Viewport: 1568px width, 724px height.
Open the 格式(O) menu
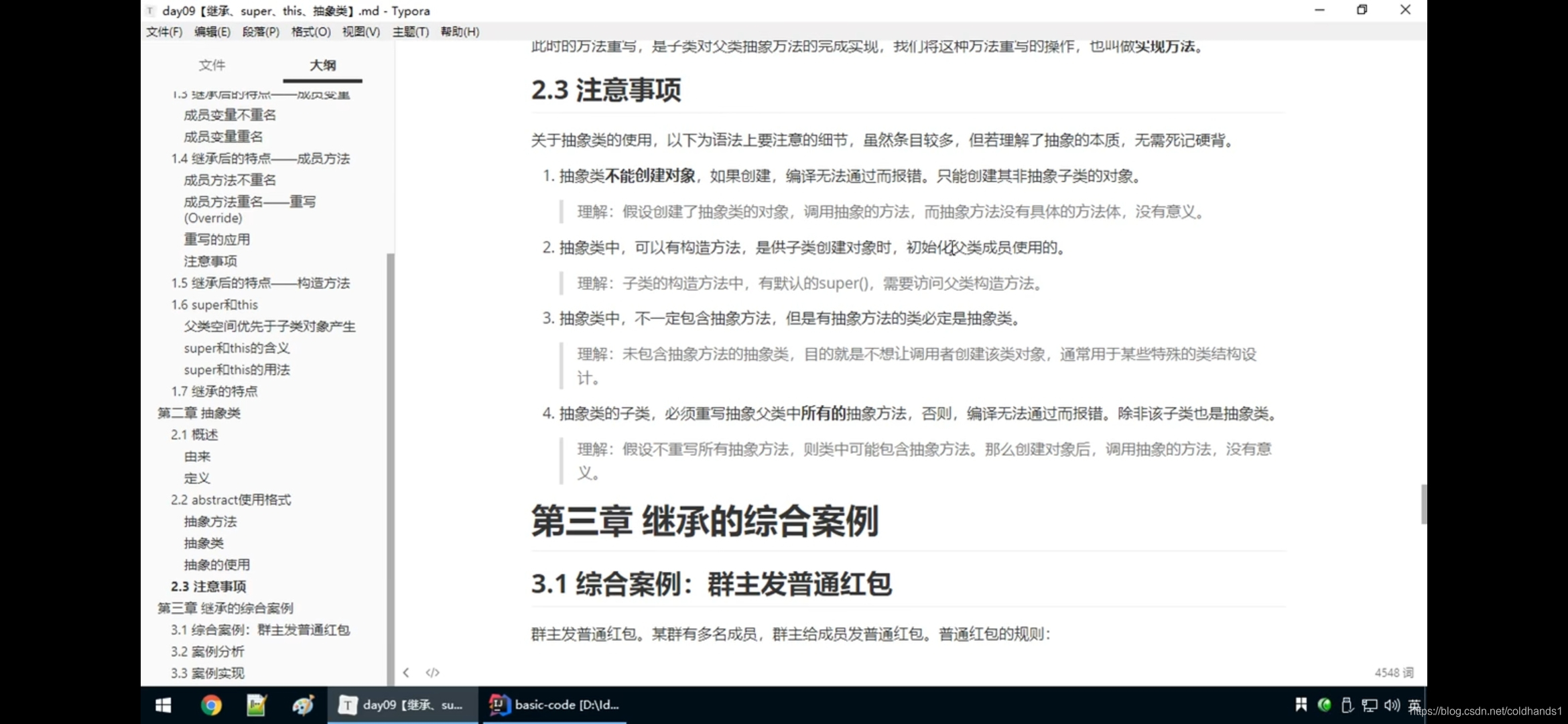pyautogui.click(x=311, y=32)
